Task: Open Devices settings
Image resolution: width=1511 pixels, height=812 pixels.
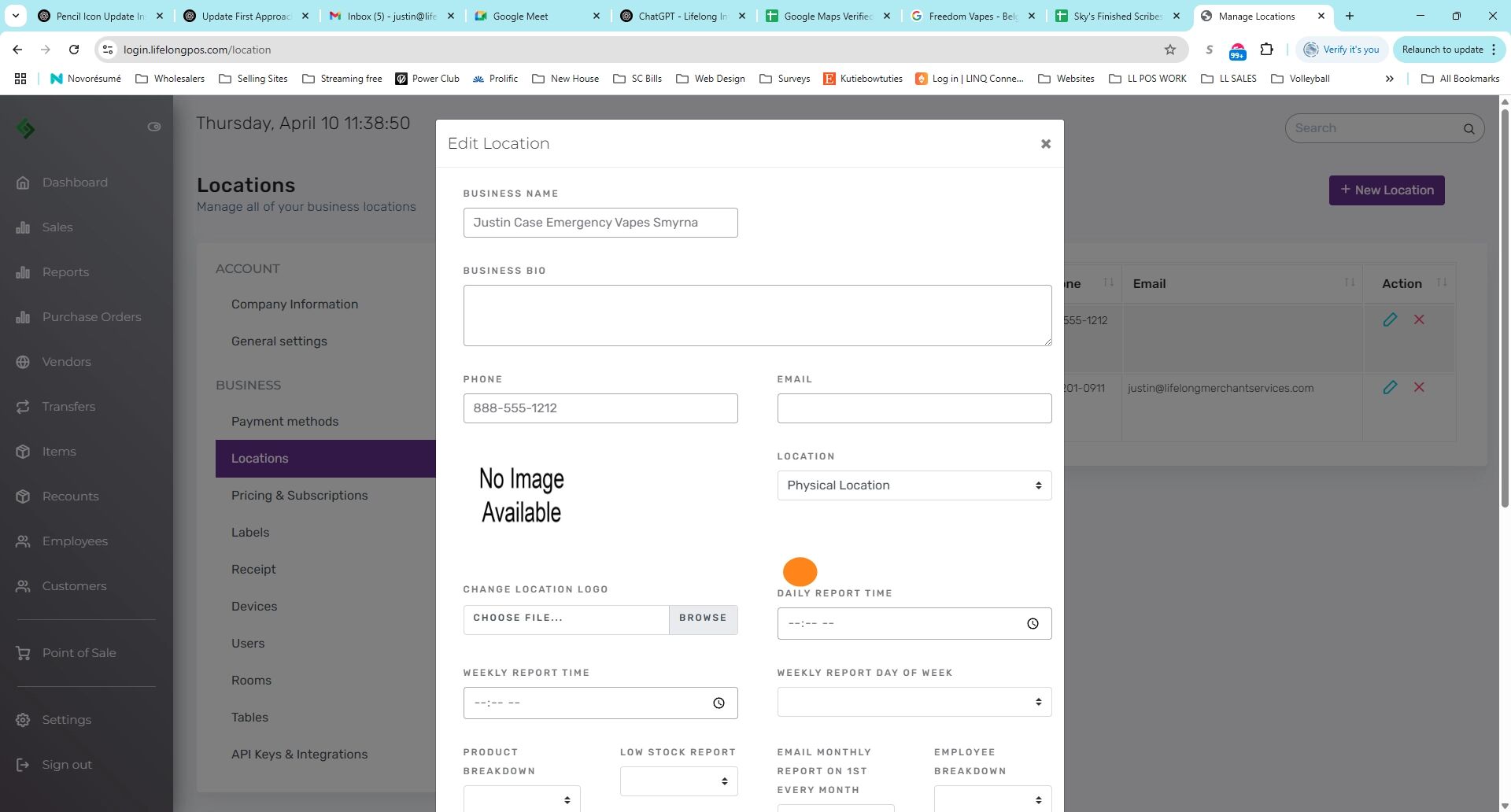Action: [254, 607]
